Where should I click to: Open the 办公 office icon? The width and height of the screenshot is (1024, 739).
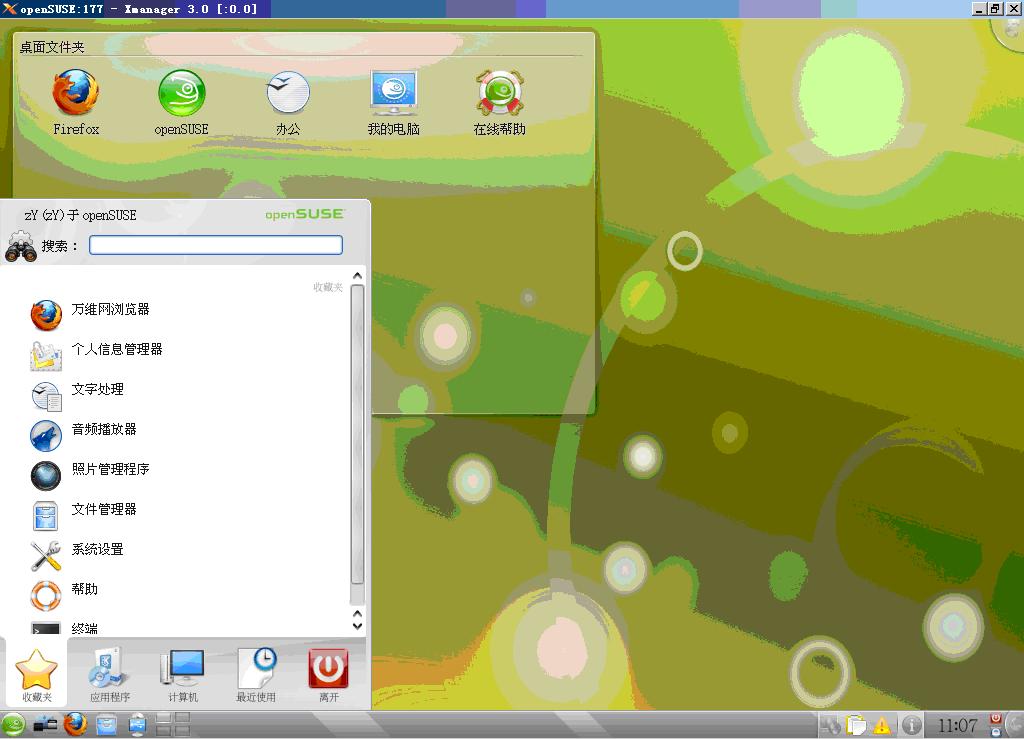tap(288, 102)
